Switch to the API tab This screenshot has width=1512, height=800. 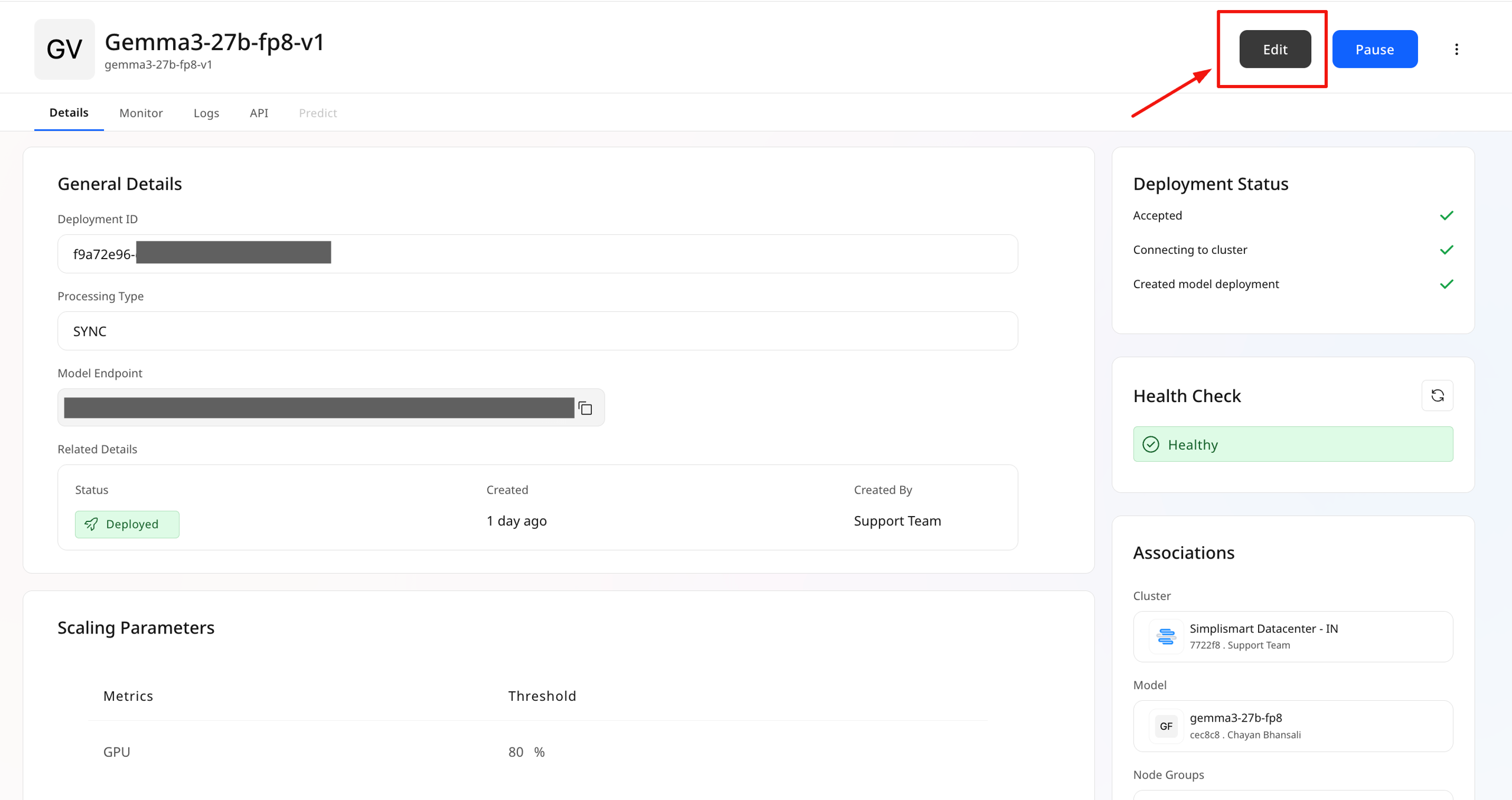(259, 112)
